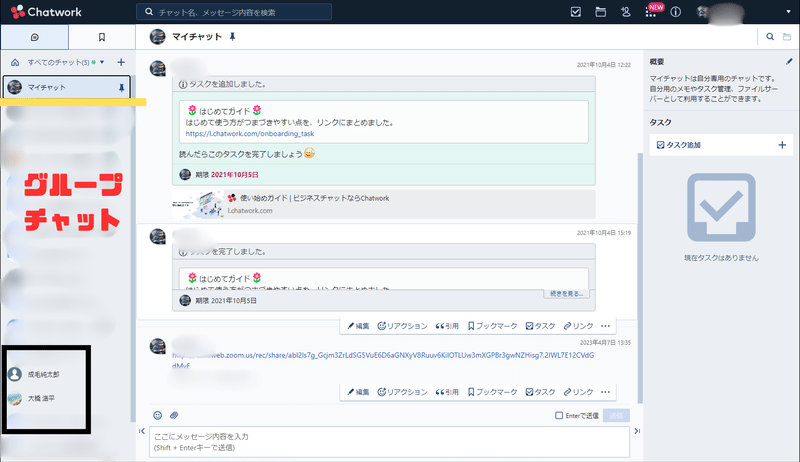Open the task management icon in header

pos(576,12)
